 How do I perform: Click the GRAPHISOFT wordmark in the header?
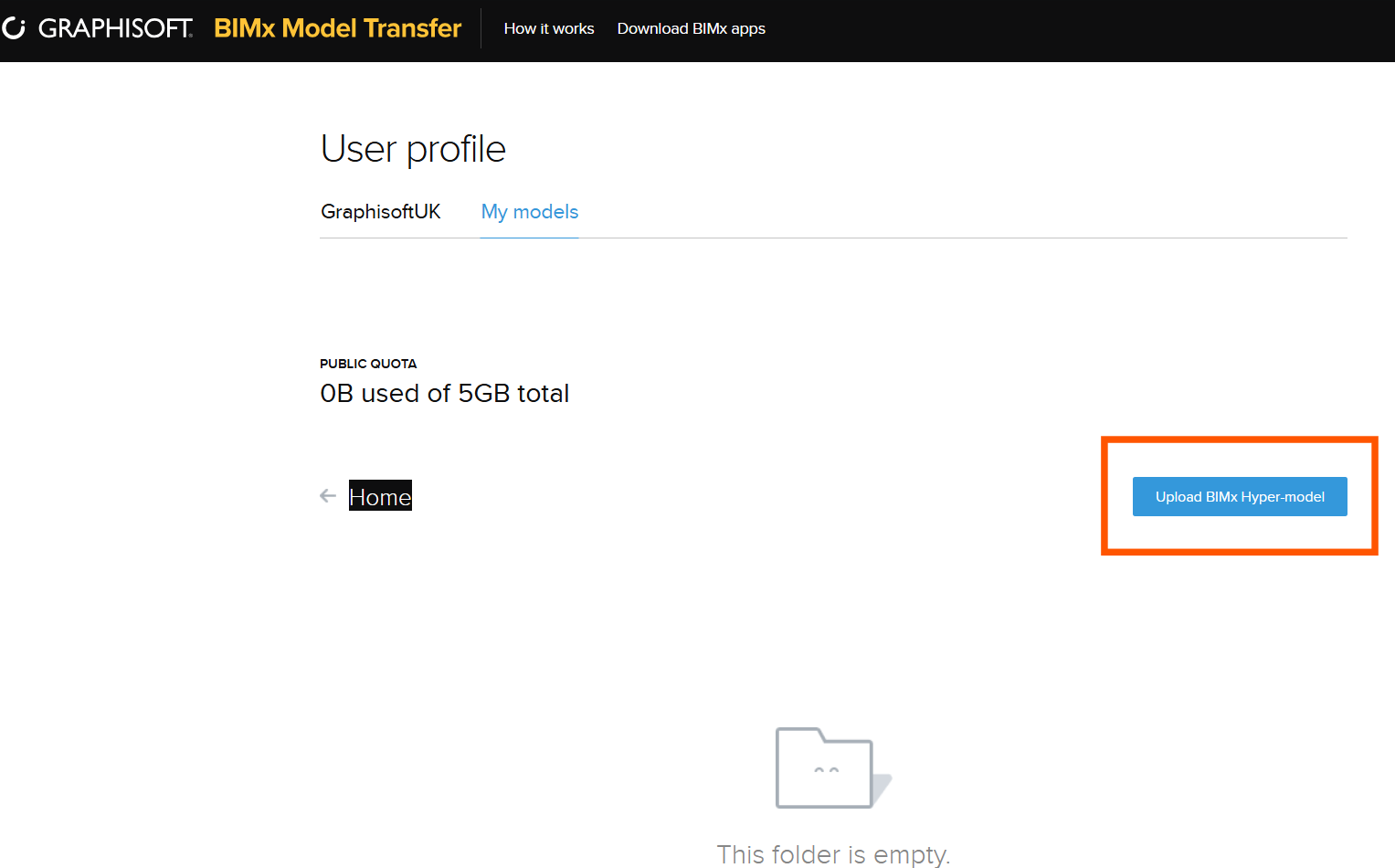[116, 28]
